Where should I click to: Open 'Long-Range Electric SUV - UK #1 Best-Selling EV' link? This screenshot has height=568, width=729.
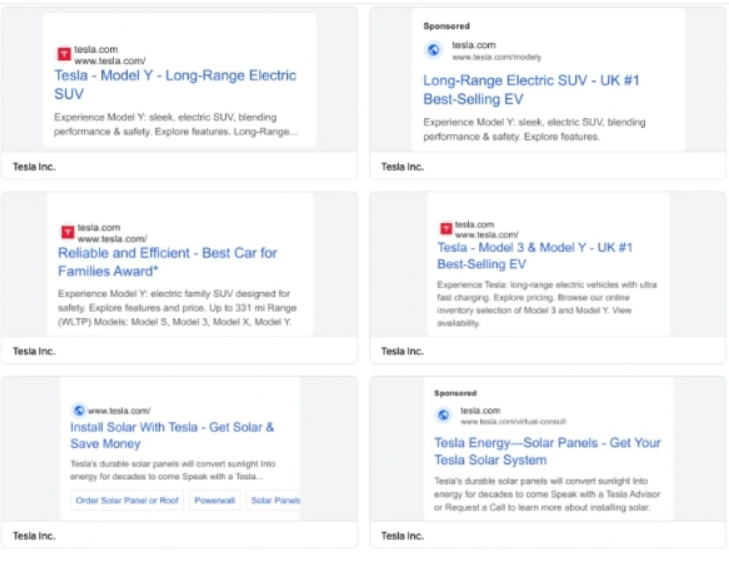531,89
